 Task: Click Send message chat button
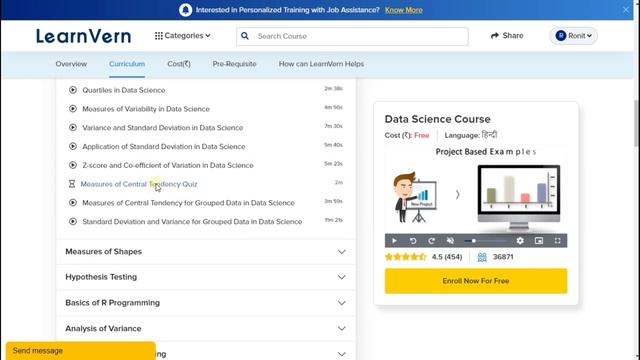tap(81, 351)
